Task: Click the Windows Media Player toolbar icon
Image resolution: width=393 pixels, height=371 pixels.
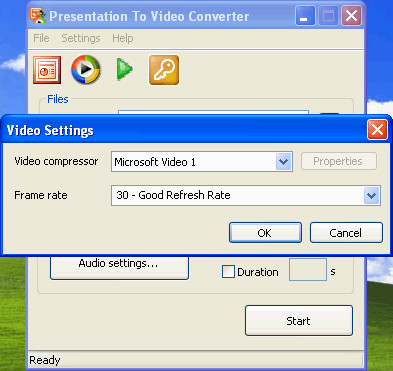Action: [86, 69]
